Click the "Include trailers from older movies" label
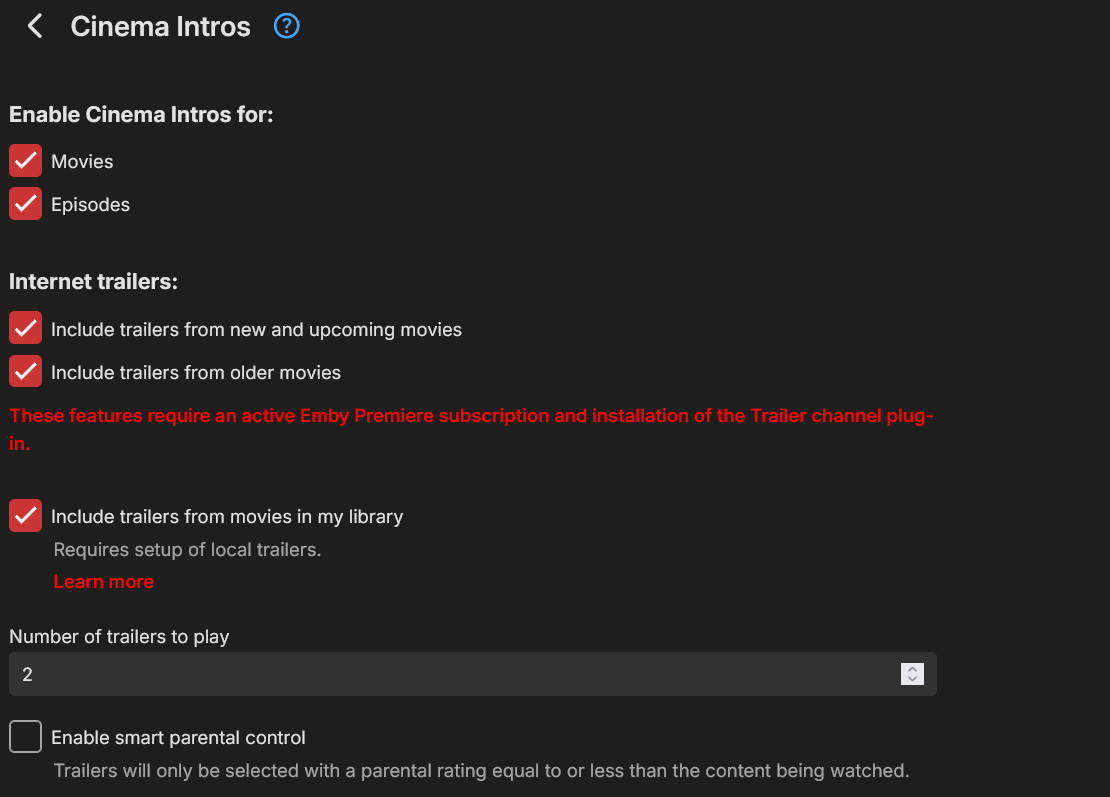 (196, 373)
